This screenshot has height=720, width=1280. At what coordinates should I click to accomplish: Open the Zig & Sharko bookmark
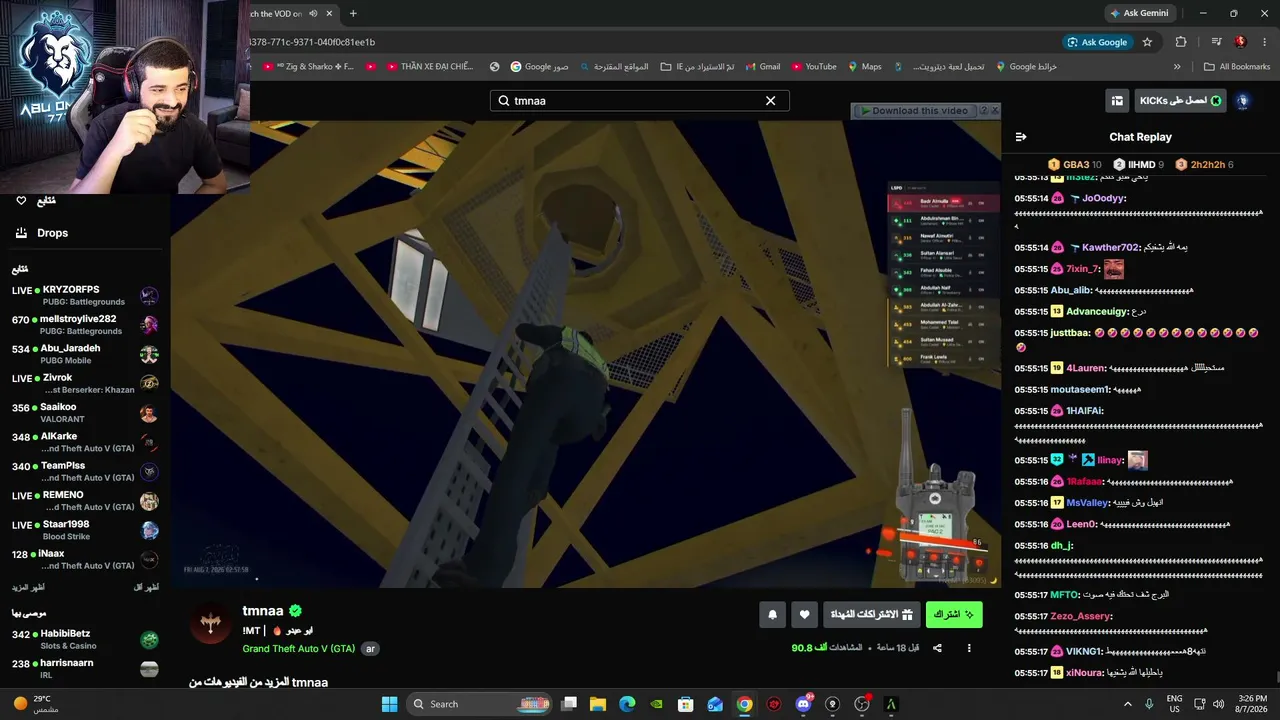coord(307,67)
